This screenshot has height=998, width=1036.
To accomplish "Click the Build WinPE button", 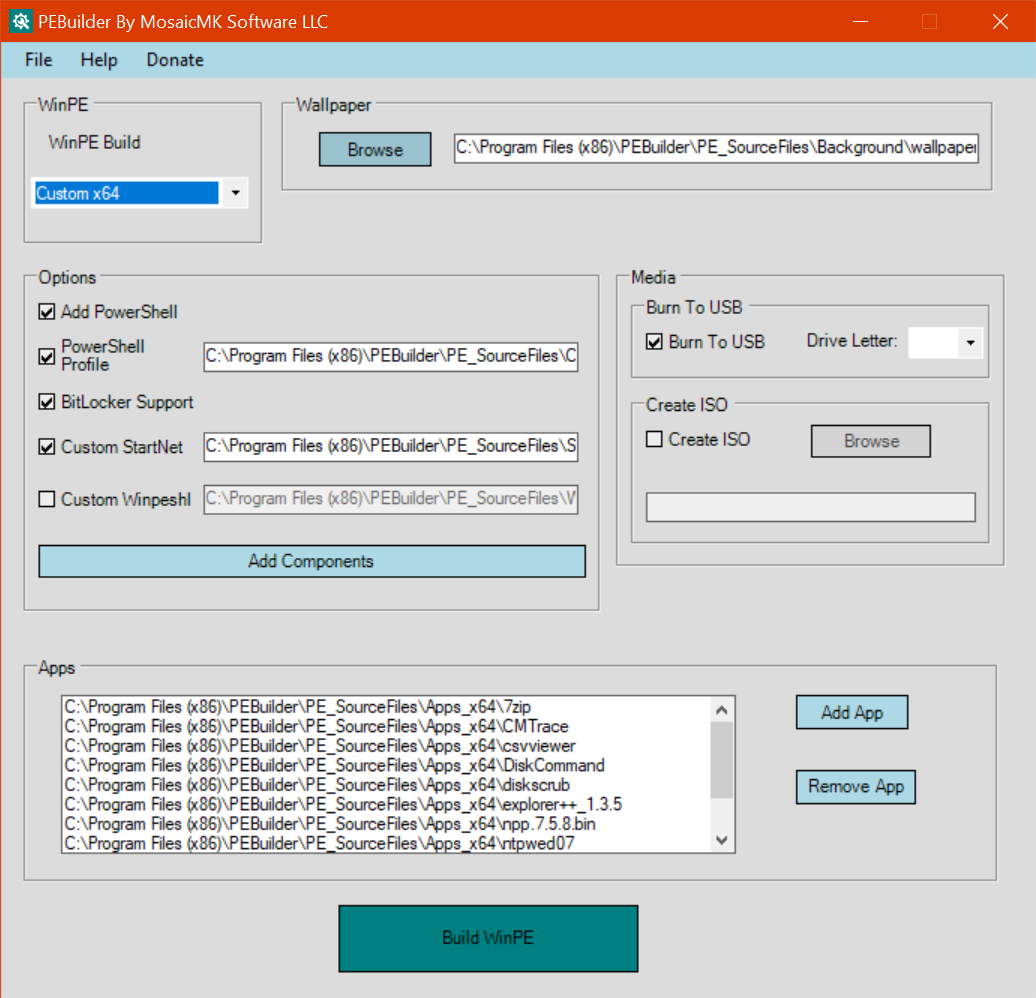I will pos(488,938).
